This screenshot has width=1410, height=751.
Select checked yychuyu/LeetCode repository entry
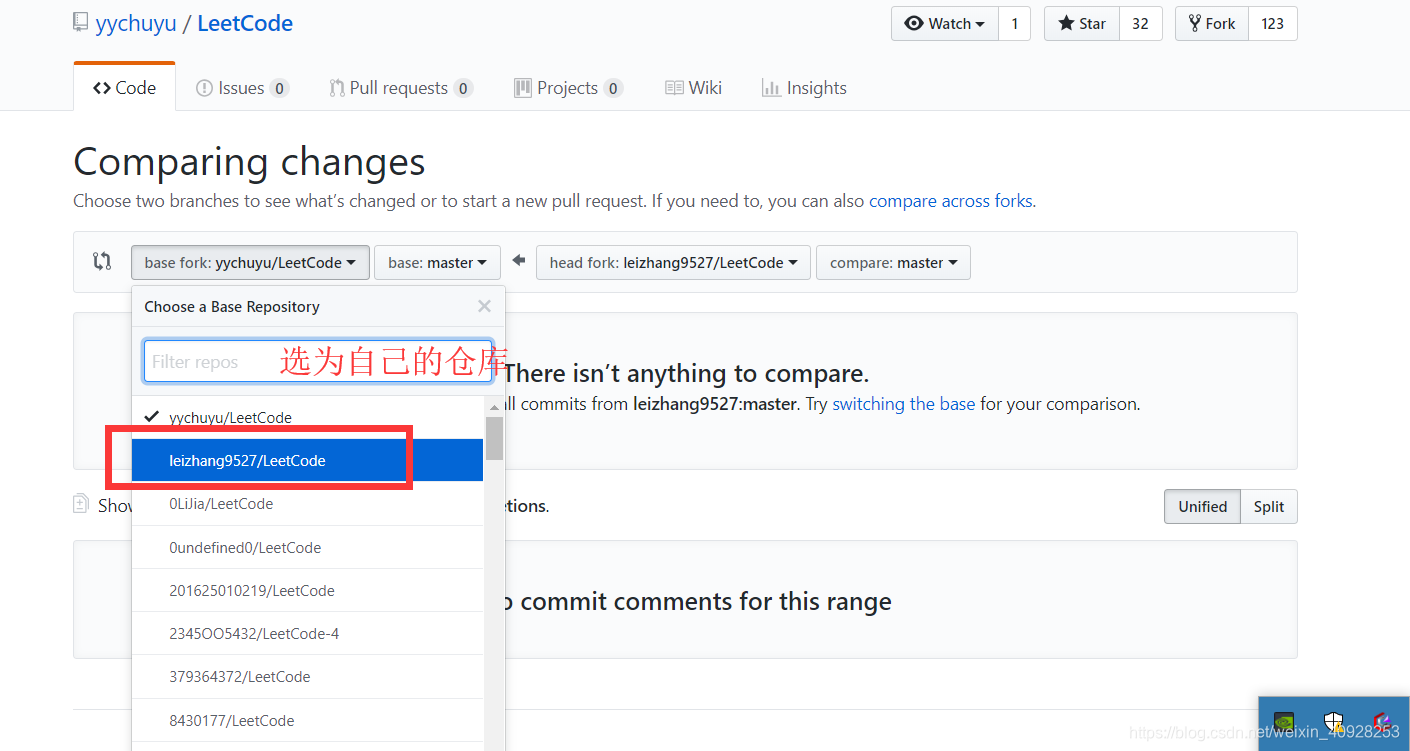tap(307, 417)
